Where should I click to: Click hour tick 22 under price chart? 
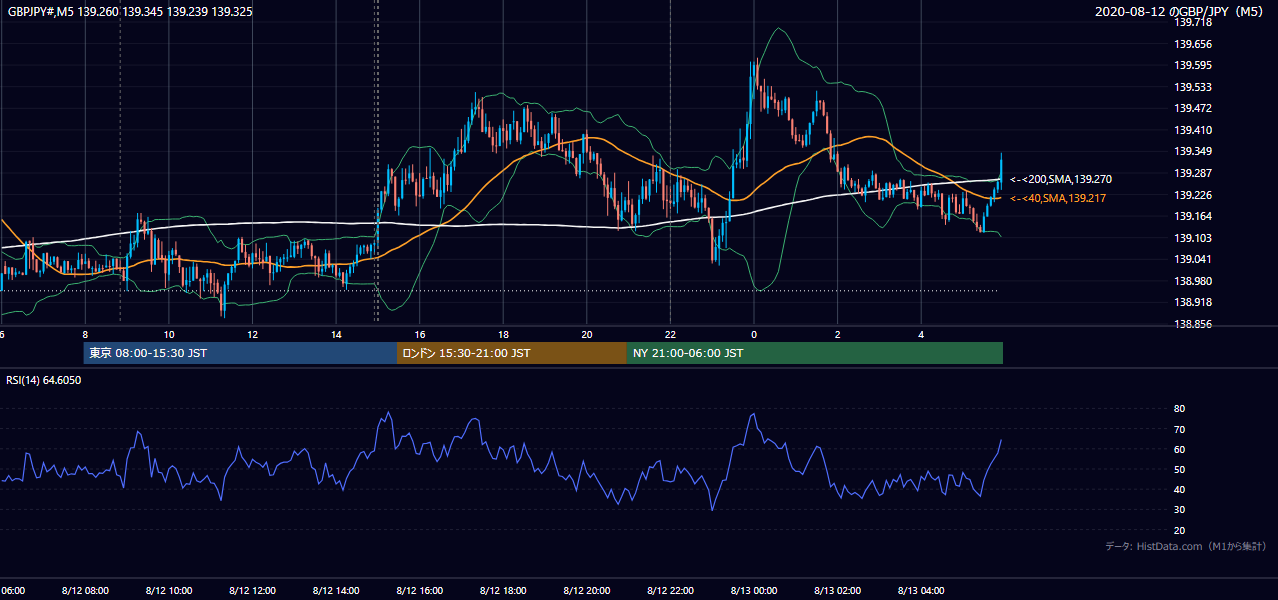(671, 335)
